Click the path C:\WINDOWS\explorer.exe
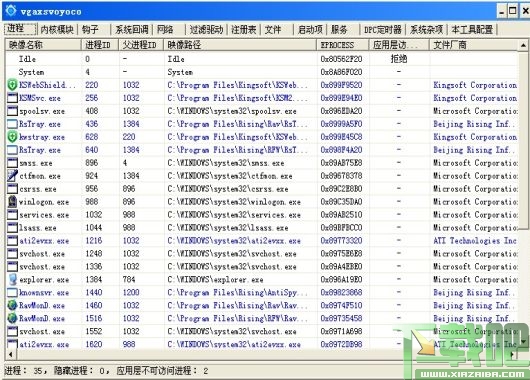Screen dimensions: 530x380 (215, 280)
